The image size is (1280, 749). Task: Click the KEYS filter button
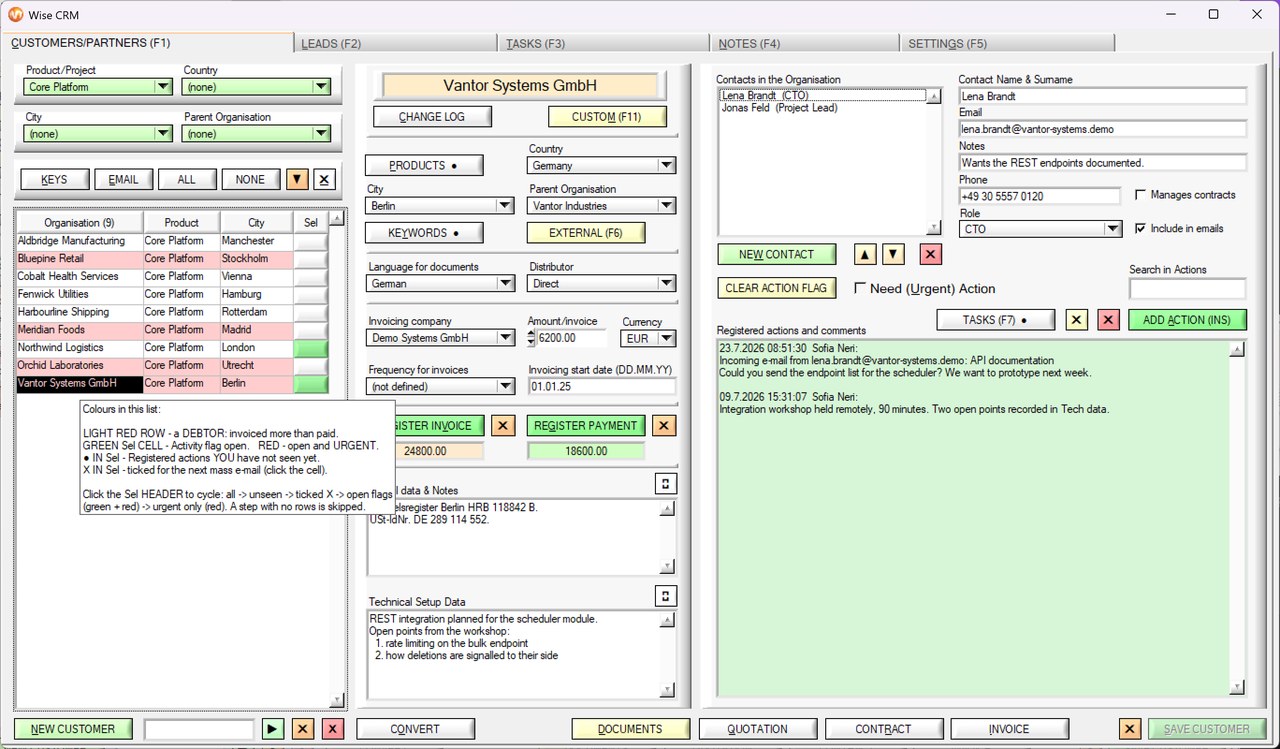(54, 179)
